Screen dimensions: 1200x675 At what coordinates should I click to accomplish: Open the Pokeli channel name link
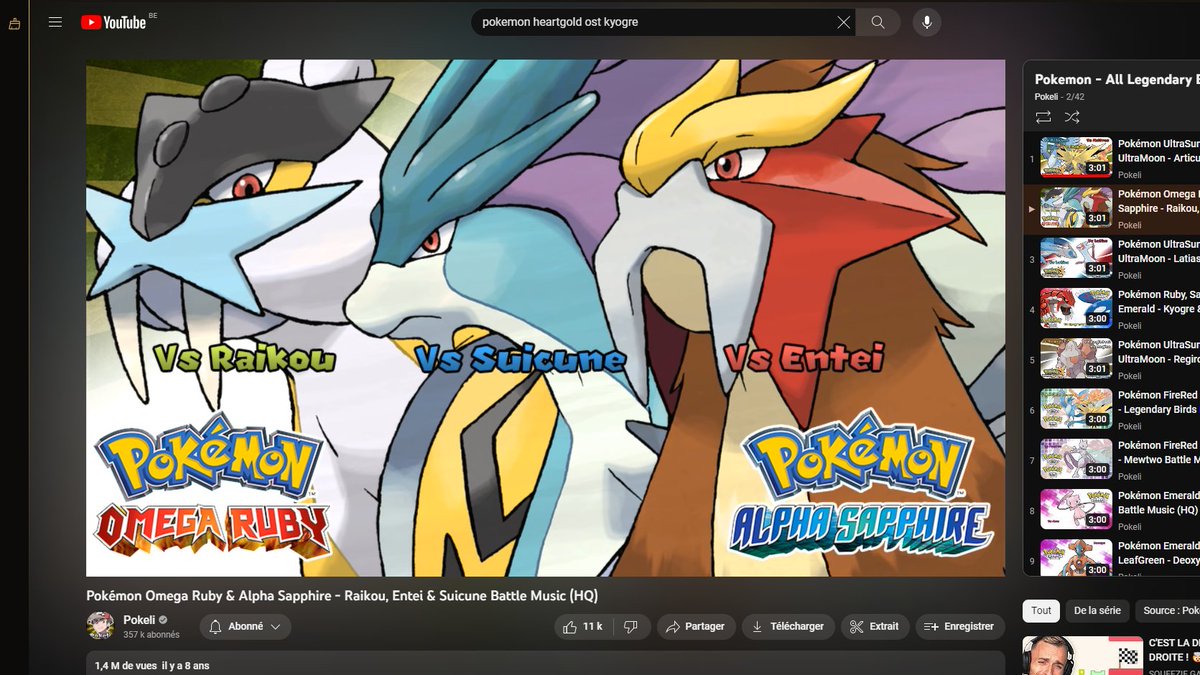(x=138, y=620)
